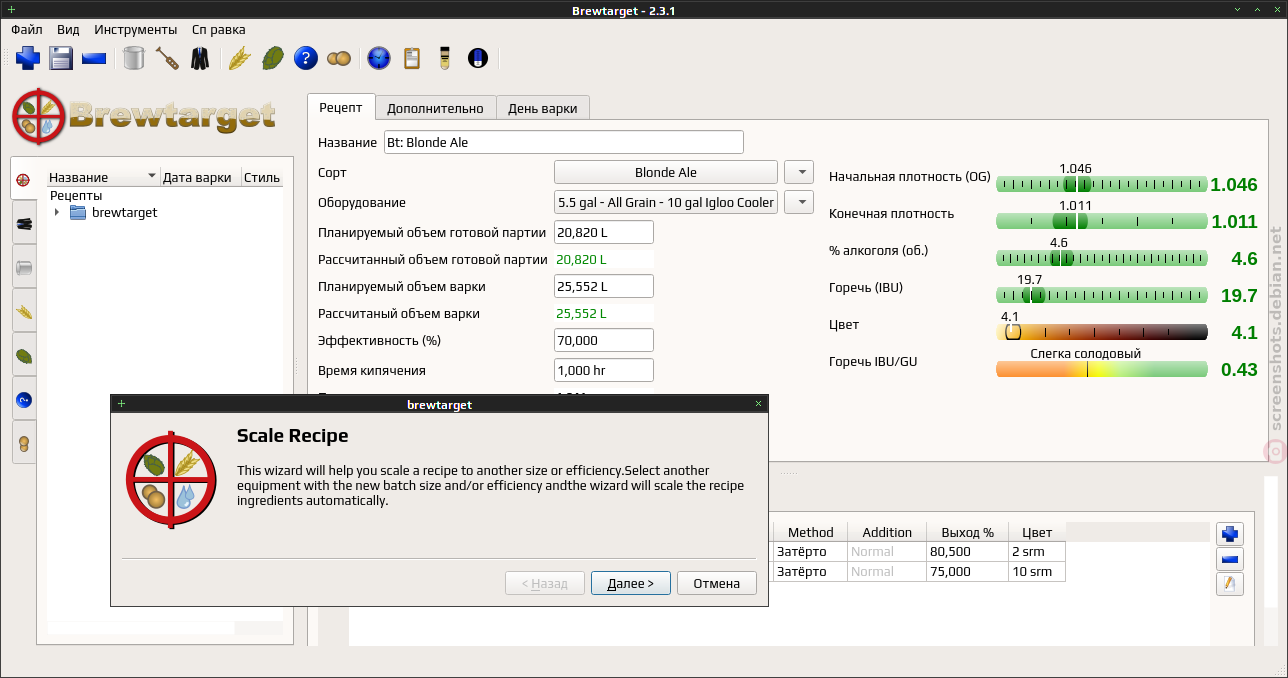Click the floppy disk Save toolbar icon

[61, 58]
